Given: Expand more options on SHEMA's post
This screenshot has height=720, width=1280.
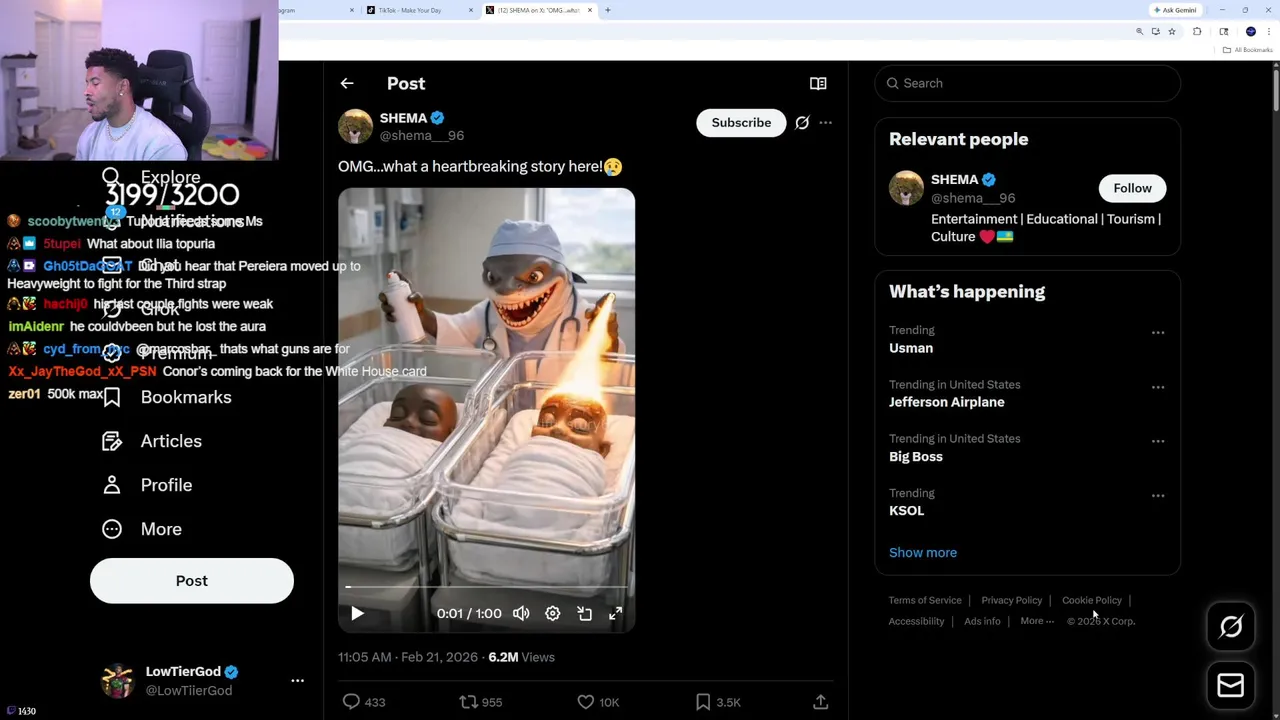Looking at the screenshot, I should tap(825, 123).
